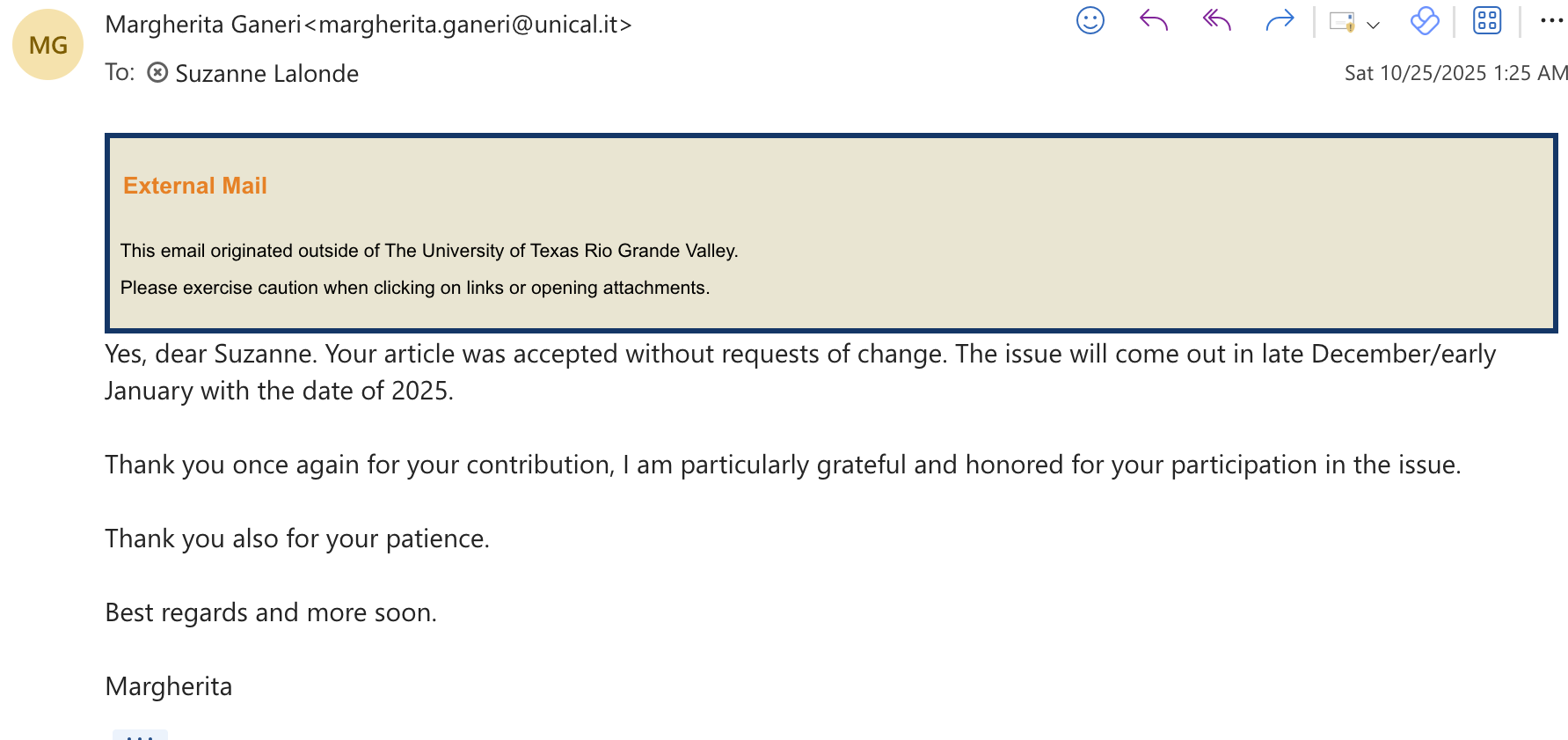1568x740 pixels.
Task: Open Margherita Ganeri's contact name
Action: click(203, 25)
